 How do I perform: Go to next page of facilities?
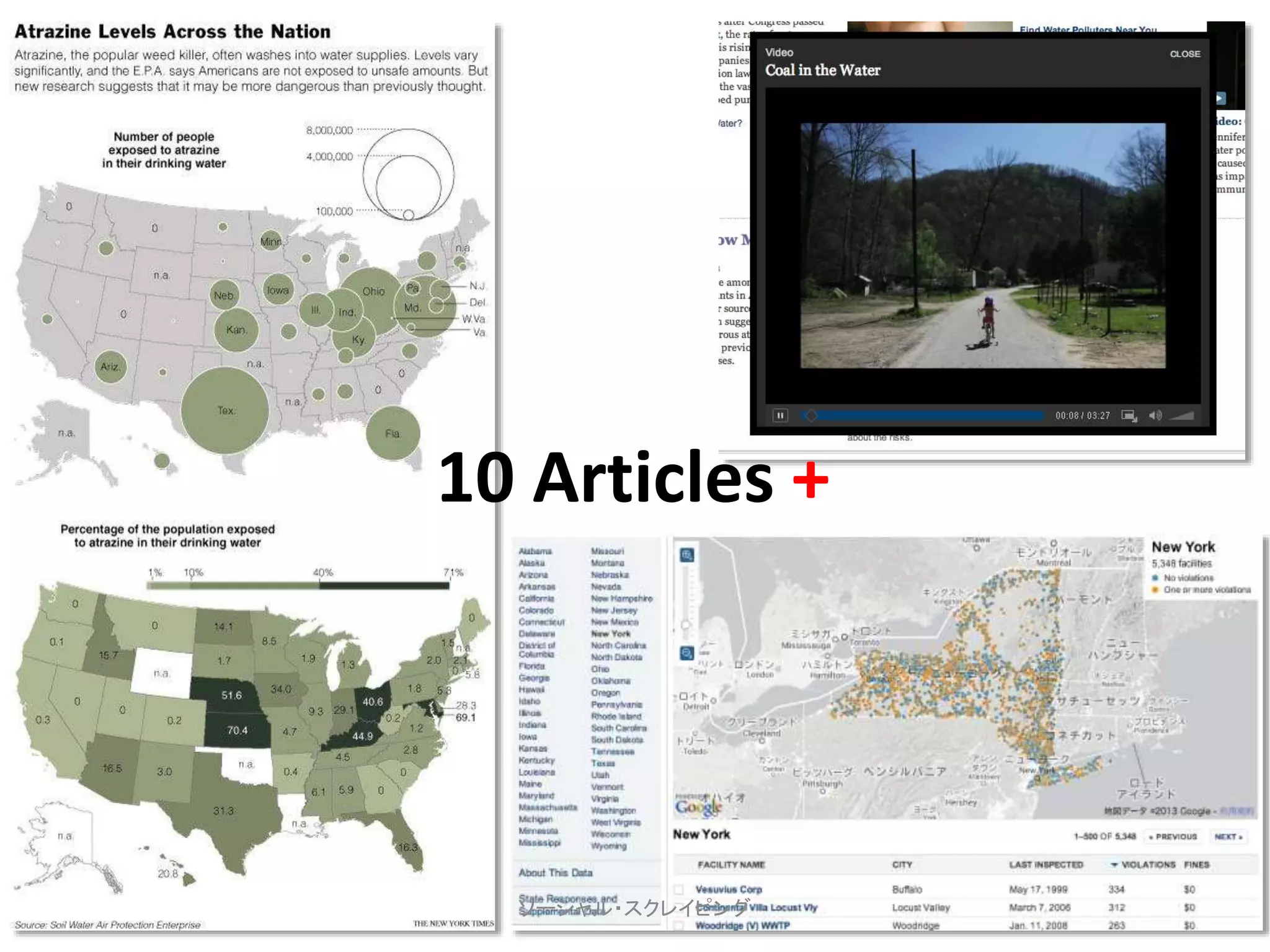click(1228, 837)
